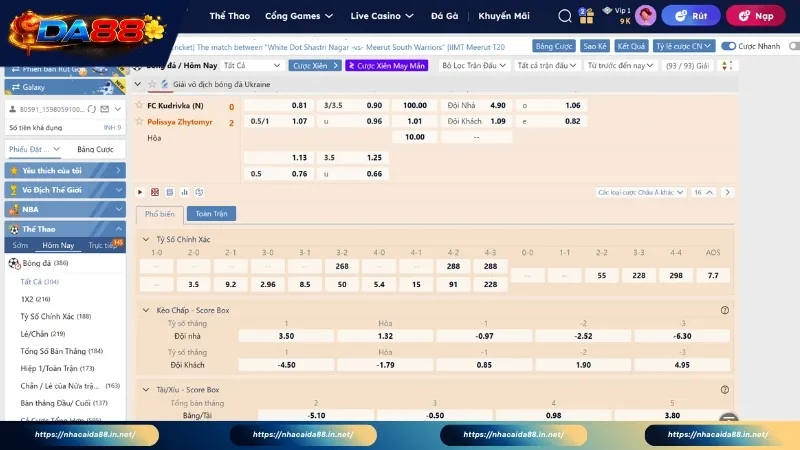
Task: Refresh the account balance icon
Action: pos(92,109)
